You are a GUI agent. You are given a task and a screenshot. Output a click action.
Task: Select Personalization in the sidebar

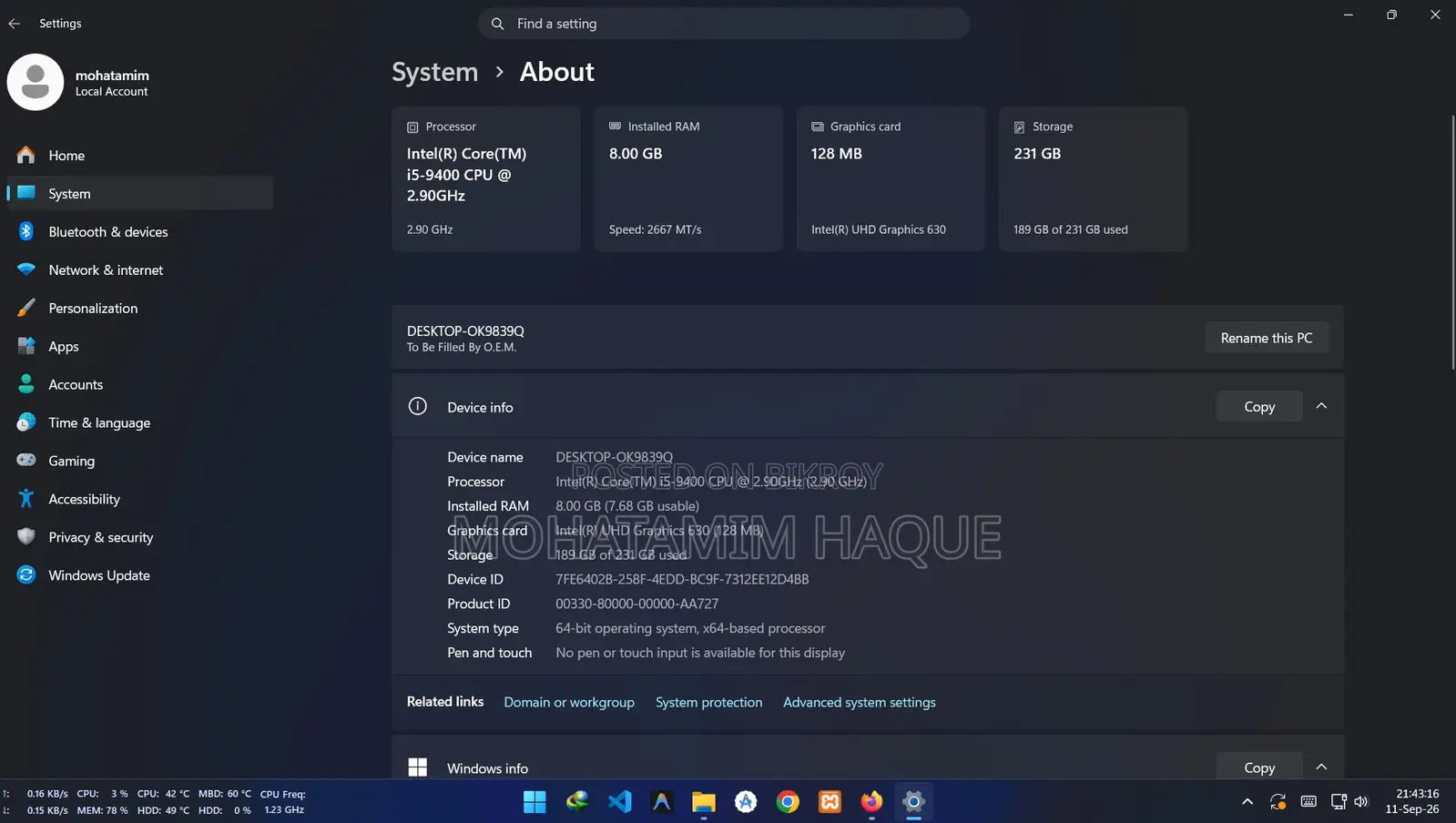pyautogui.click(x=140, y=309)
